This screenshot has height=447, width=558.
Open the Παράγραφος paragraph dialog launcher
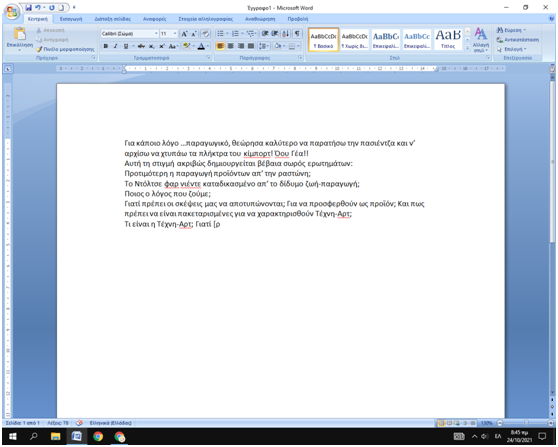(300, 58)
